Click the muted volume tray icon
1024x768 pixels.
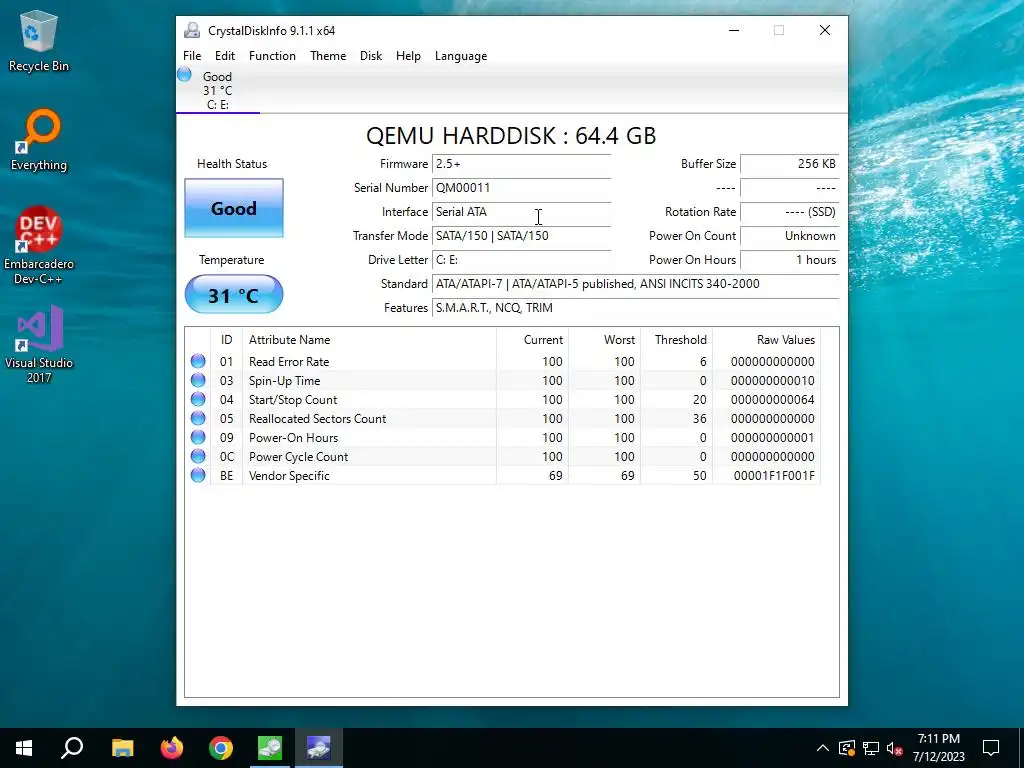point(895,748)
